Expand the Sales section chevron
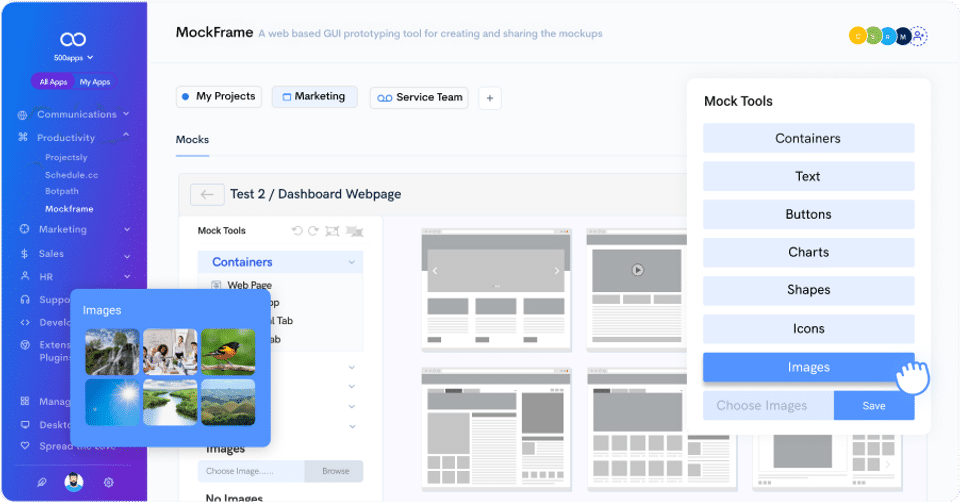960x502 pixels. click(x=127, y=257)
